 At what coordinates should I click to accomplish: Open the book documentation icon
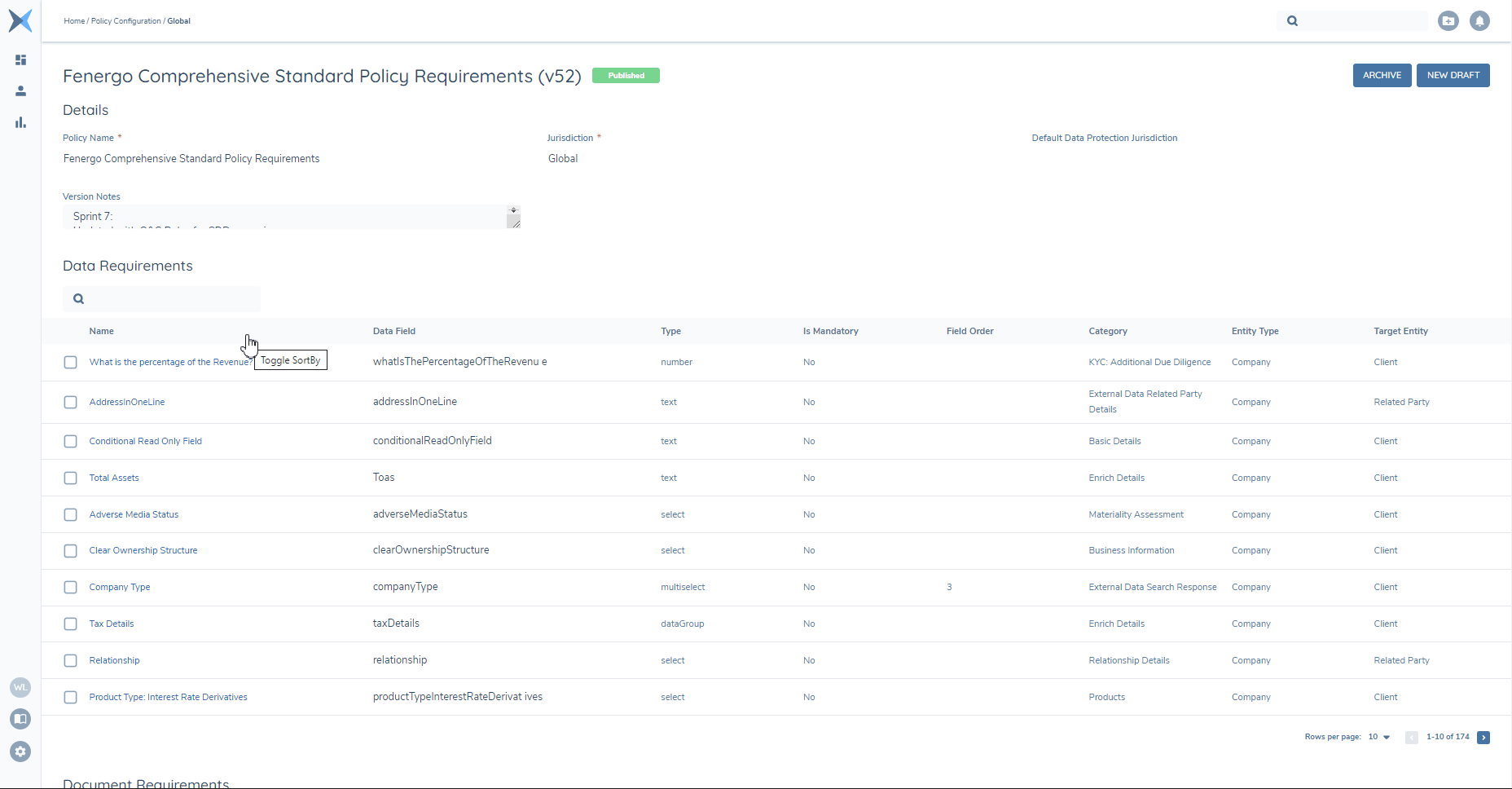pos(20,719)
